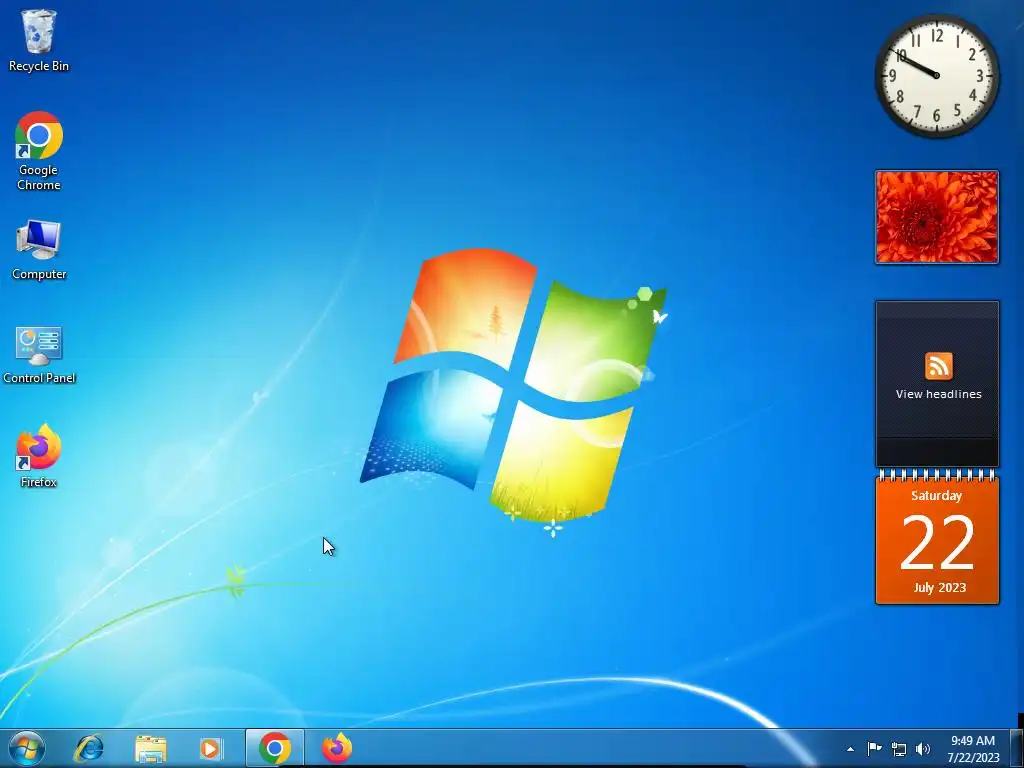Select the Computer desktop icon
This screenshot has height=768, width=1024.
(39, 250)
